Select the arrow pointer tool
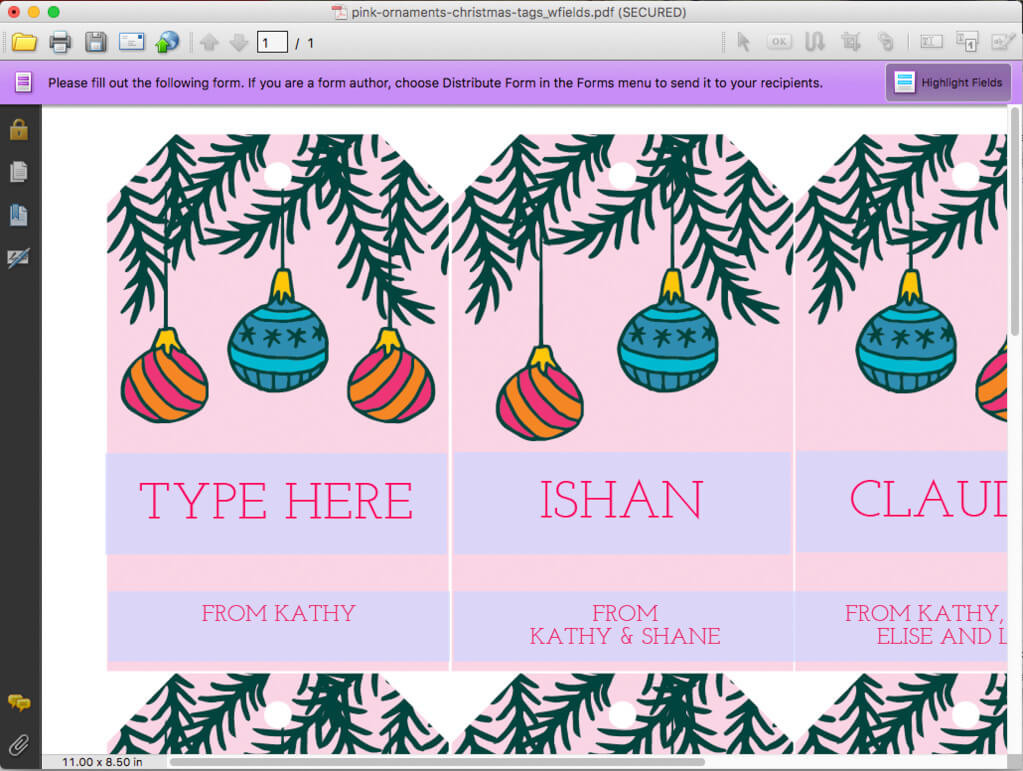The image size is (1023, 771). [743, 42]
